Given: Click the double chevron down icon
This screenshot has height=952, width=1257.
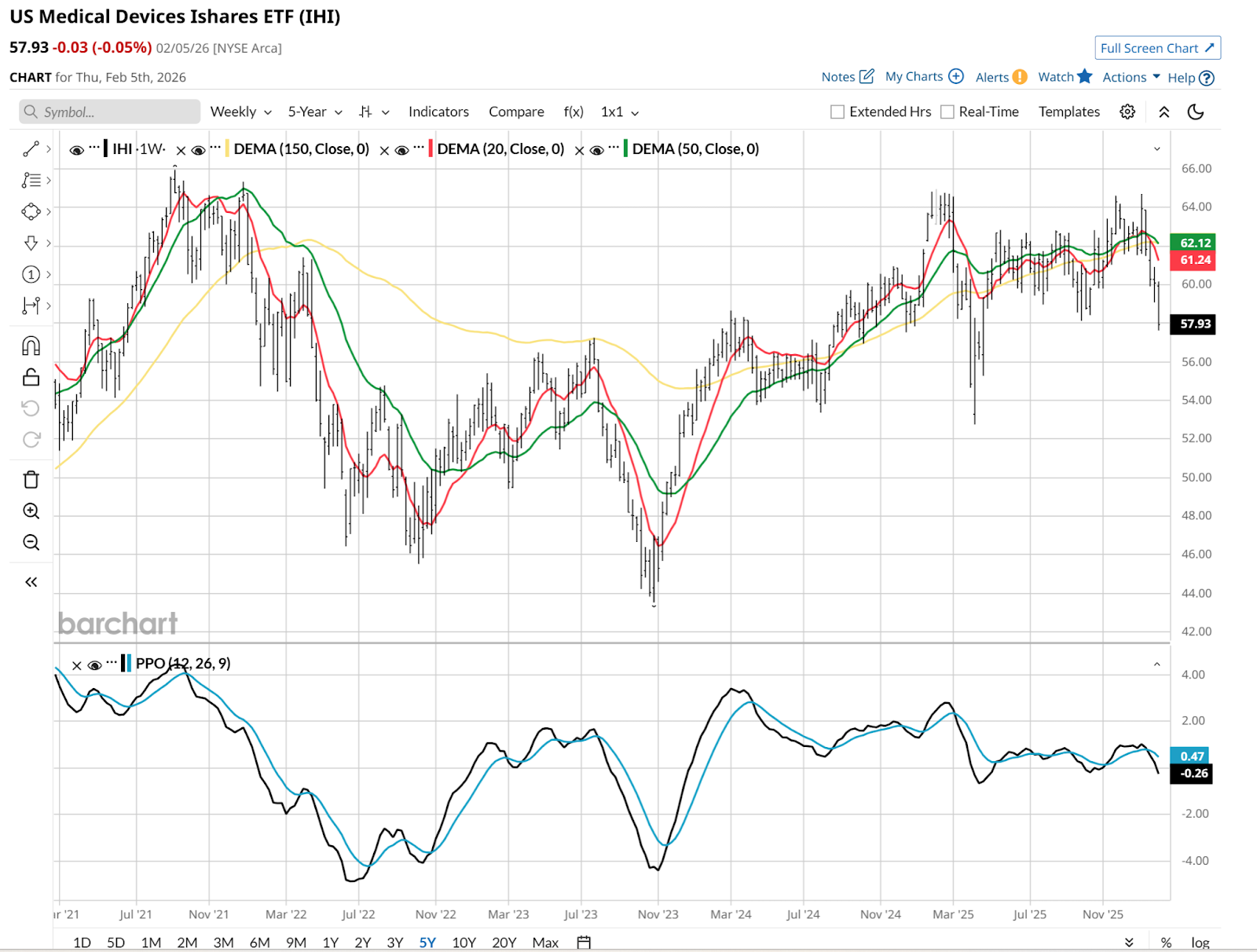Looking at the screenshot, I should [1129, 942].
